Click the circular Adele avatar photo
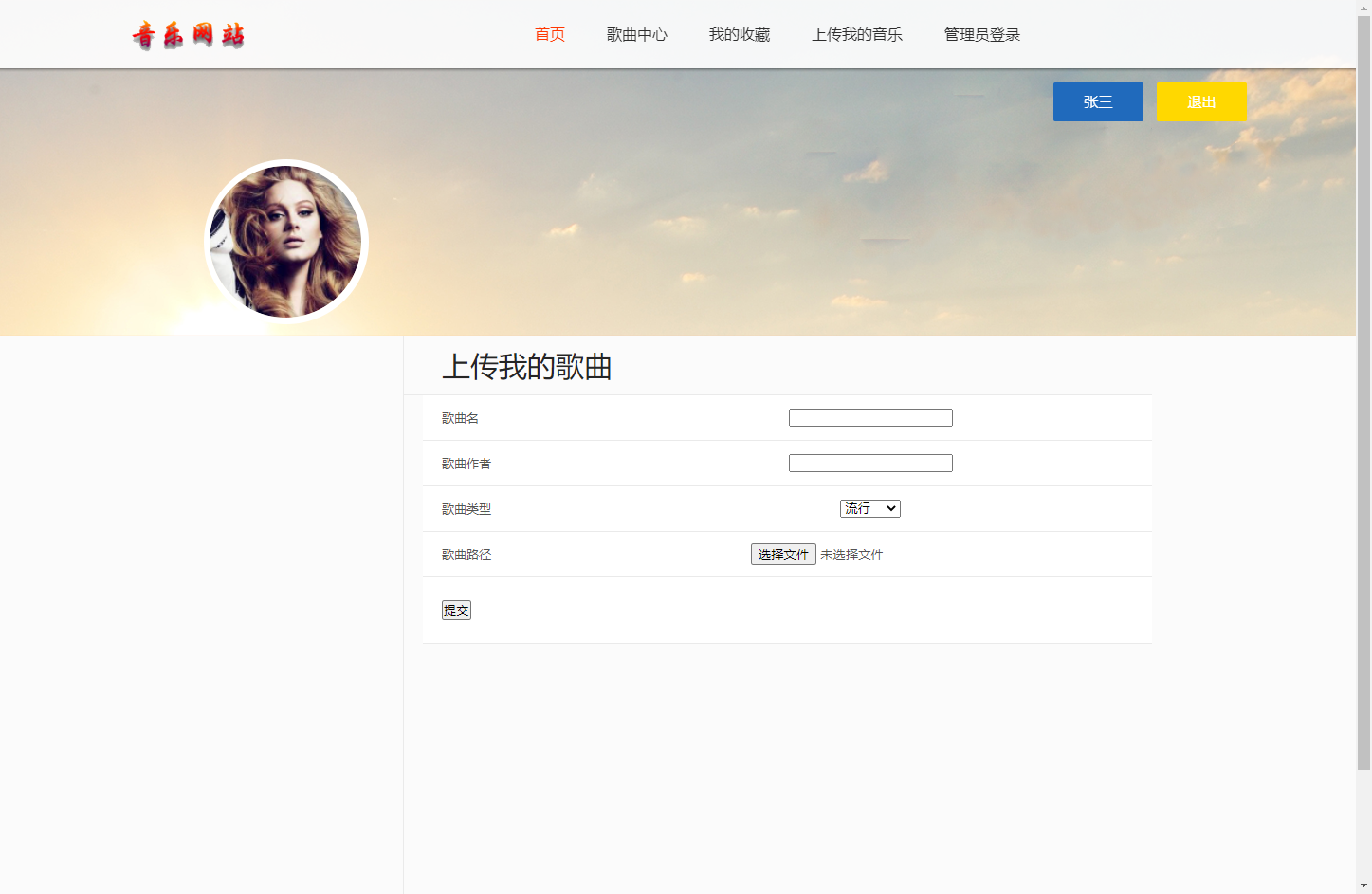The height and width of the screenshot is (894, 1372). coord(286,240)
